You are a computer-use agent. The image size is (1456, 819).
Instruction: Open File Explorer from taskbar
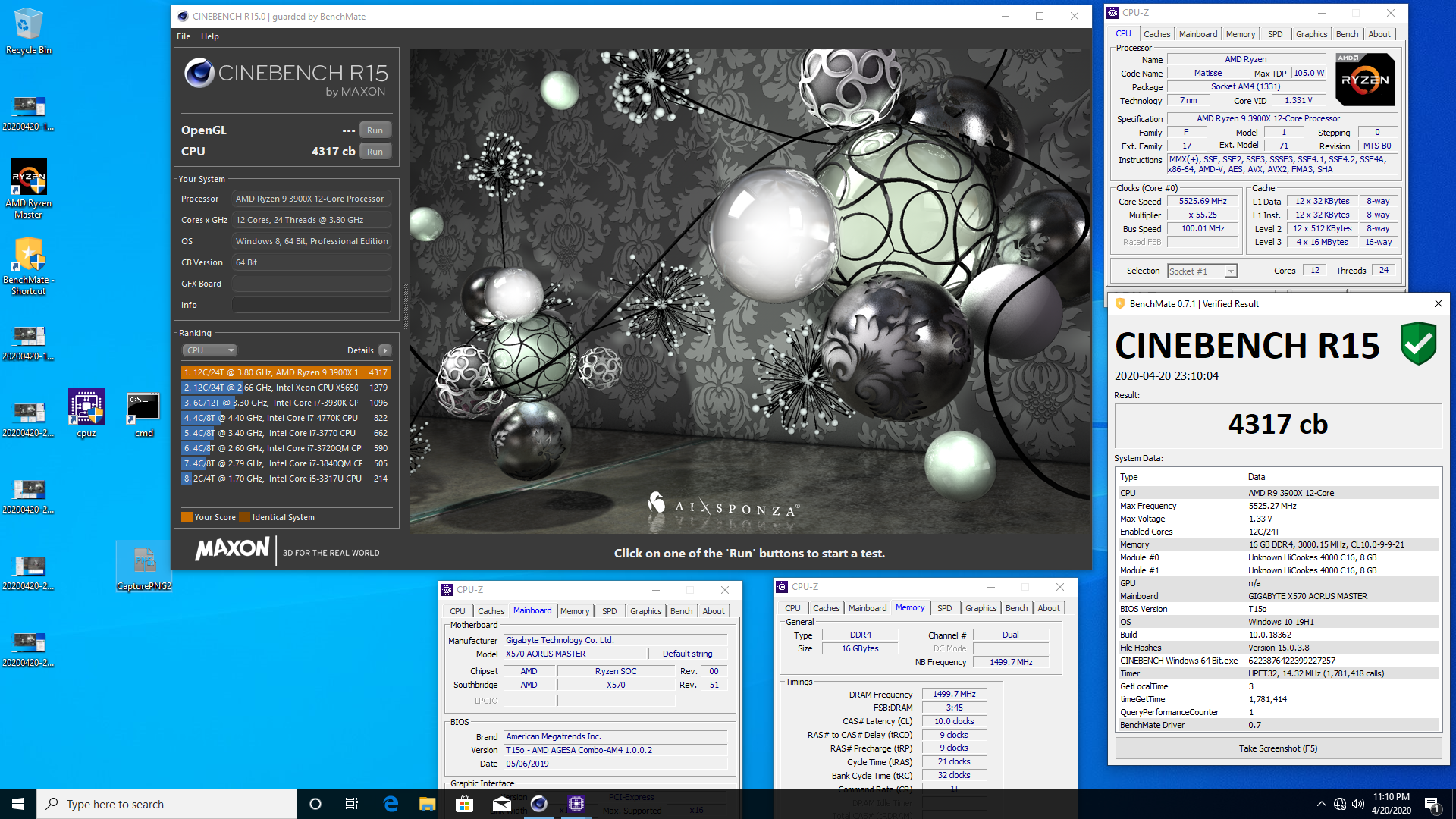428,804
